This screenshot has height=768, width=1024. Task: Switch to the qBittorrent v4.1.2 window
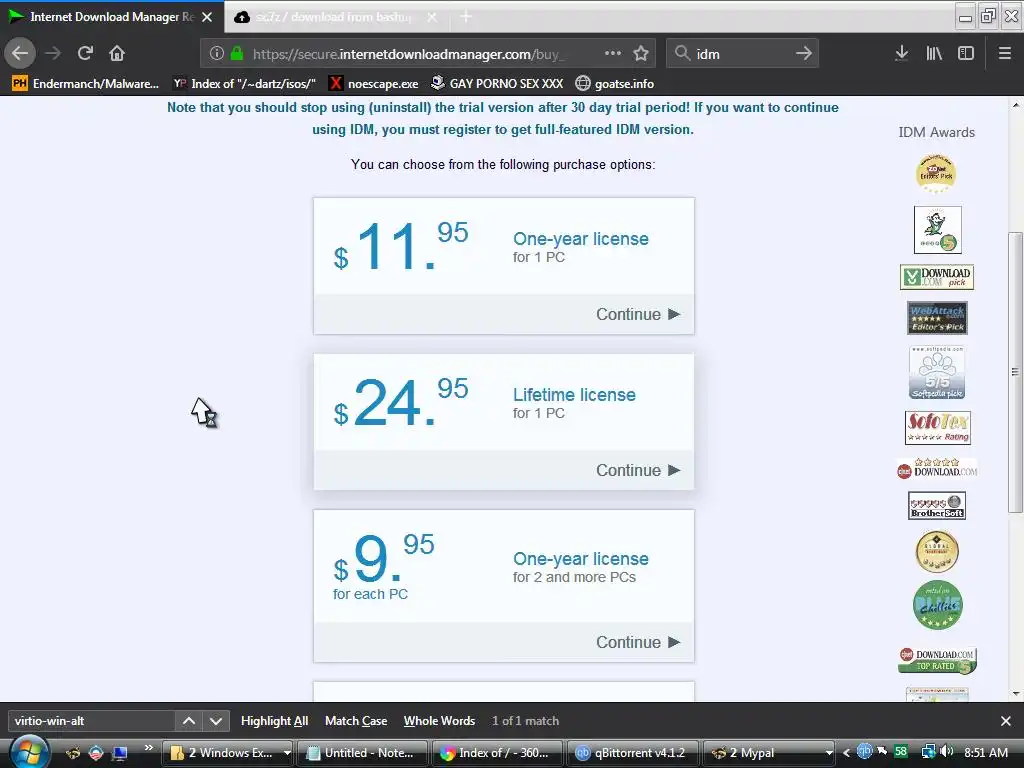pyautogui.click(x=632, y=753)
